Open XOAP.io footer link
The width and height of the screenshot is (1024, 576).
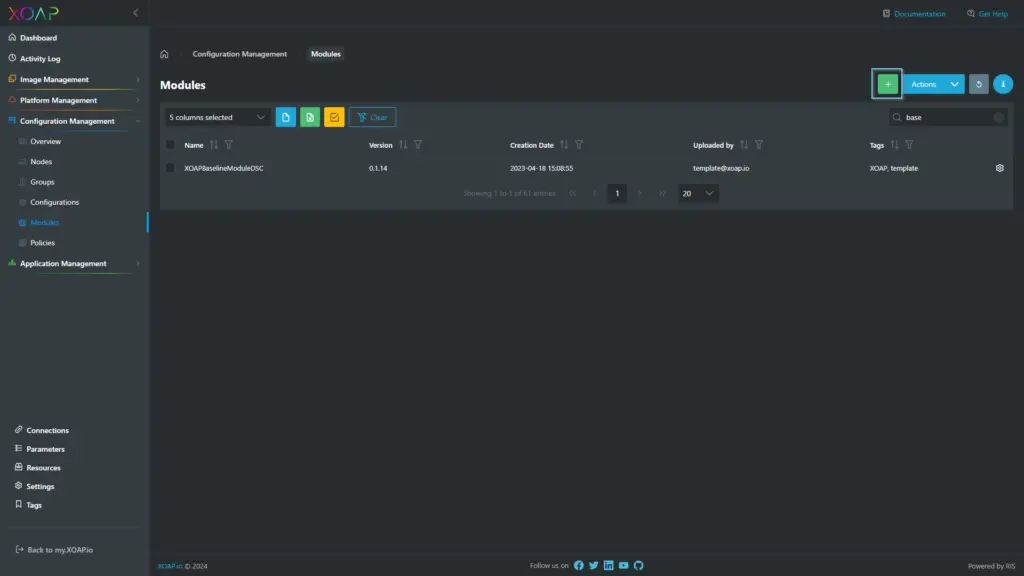pyautogui.click(x=170, y=566)
